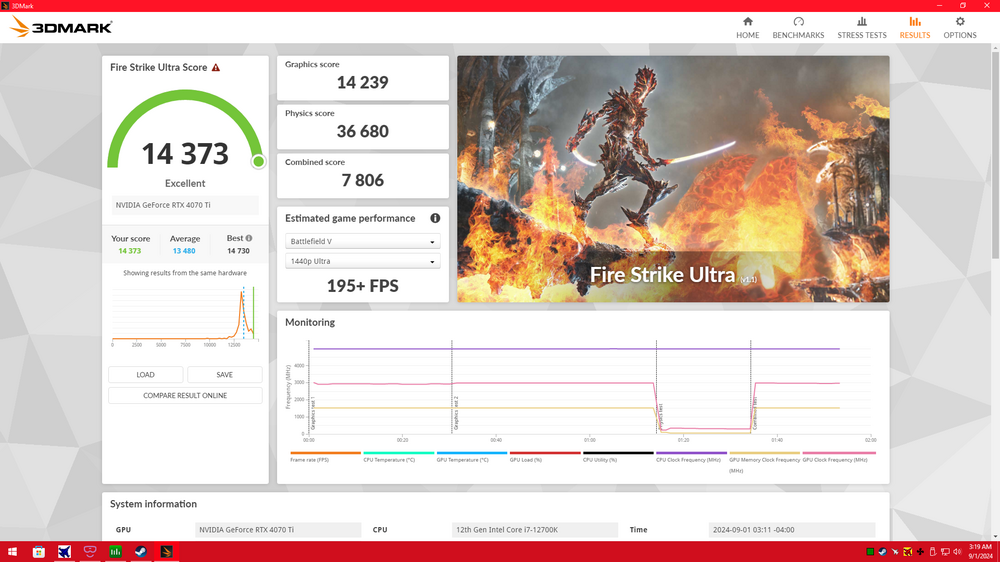
Task: Click the Best score 14 730
Action: pos(238,251)
